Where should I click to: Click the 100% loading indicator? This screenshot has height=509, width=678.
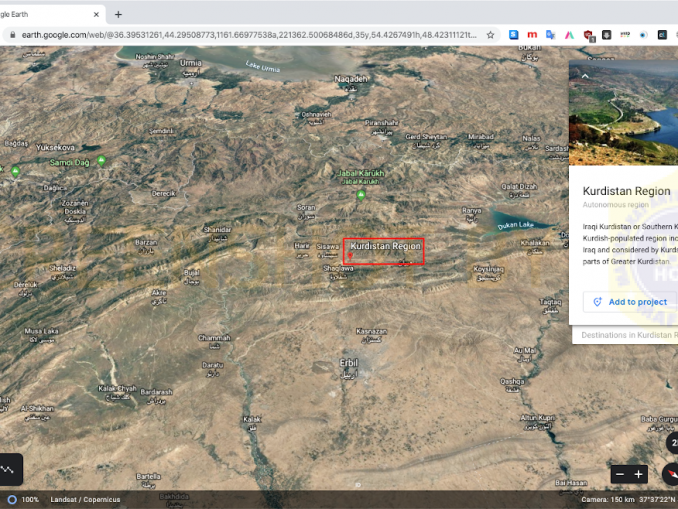tap(24, 499)
